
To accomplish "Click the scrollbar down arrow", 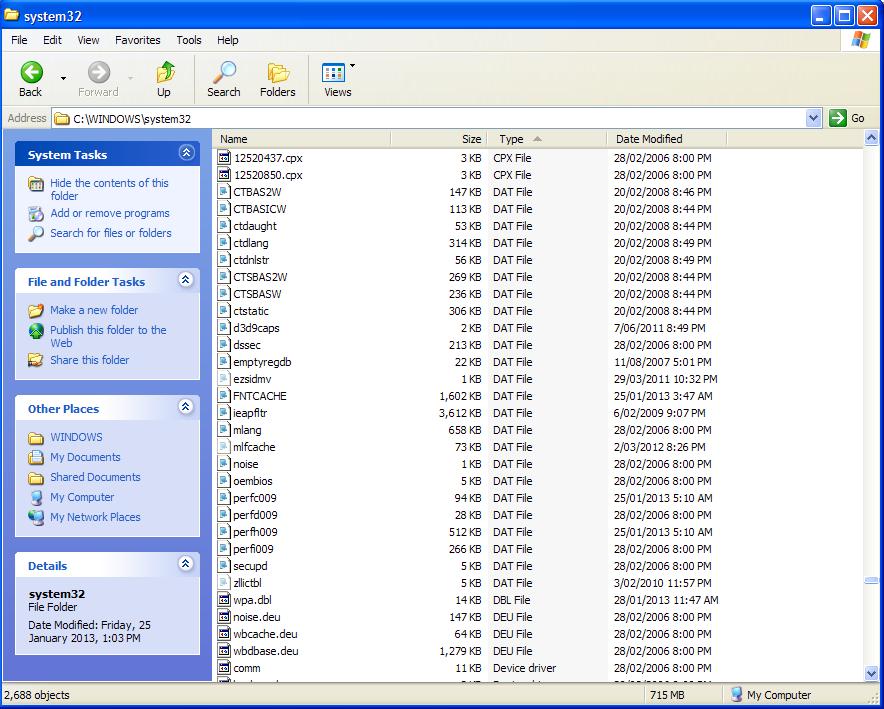I will click(x=871, y=673).
